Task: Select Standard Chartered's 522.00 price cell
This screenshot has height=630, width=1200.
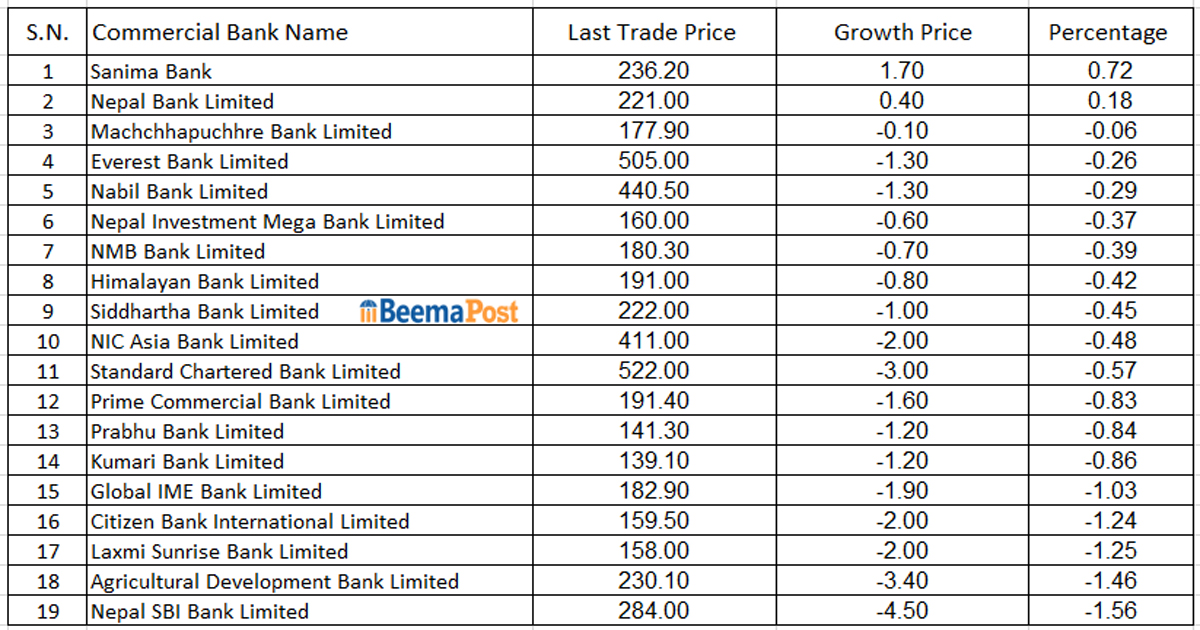Action: tap(654, 371)
